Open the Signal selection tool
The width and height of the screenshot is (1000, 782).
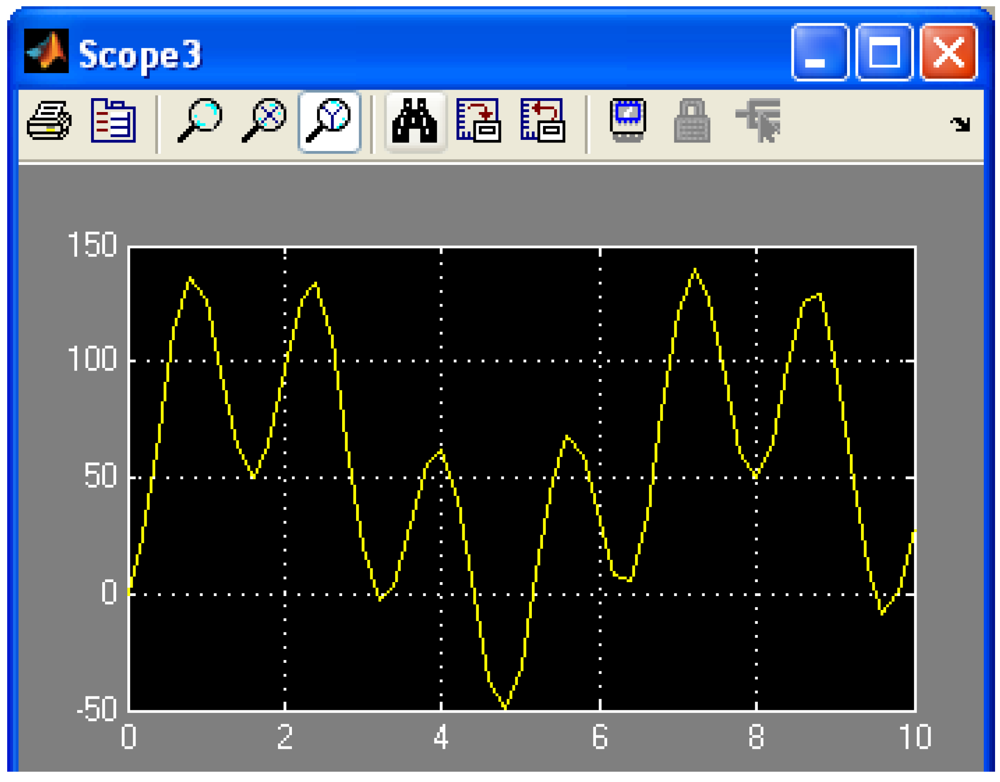[758, 123]
